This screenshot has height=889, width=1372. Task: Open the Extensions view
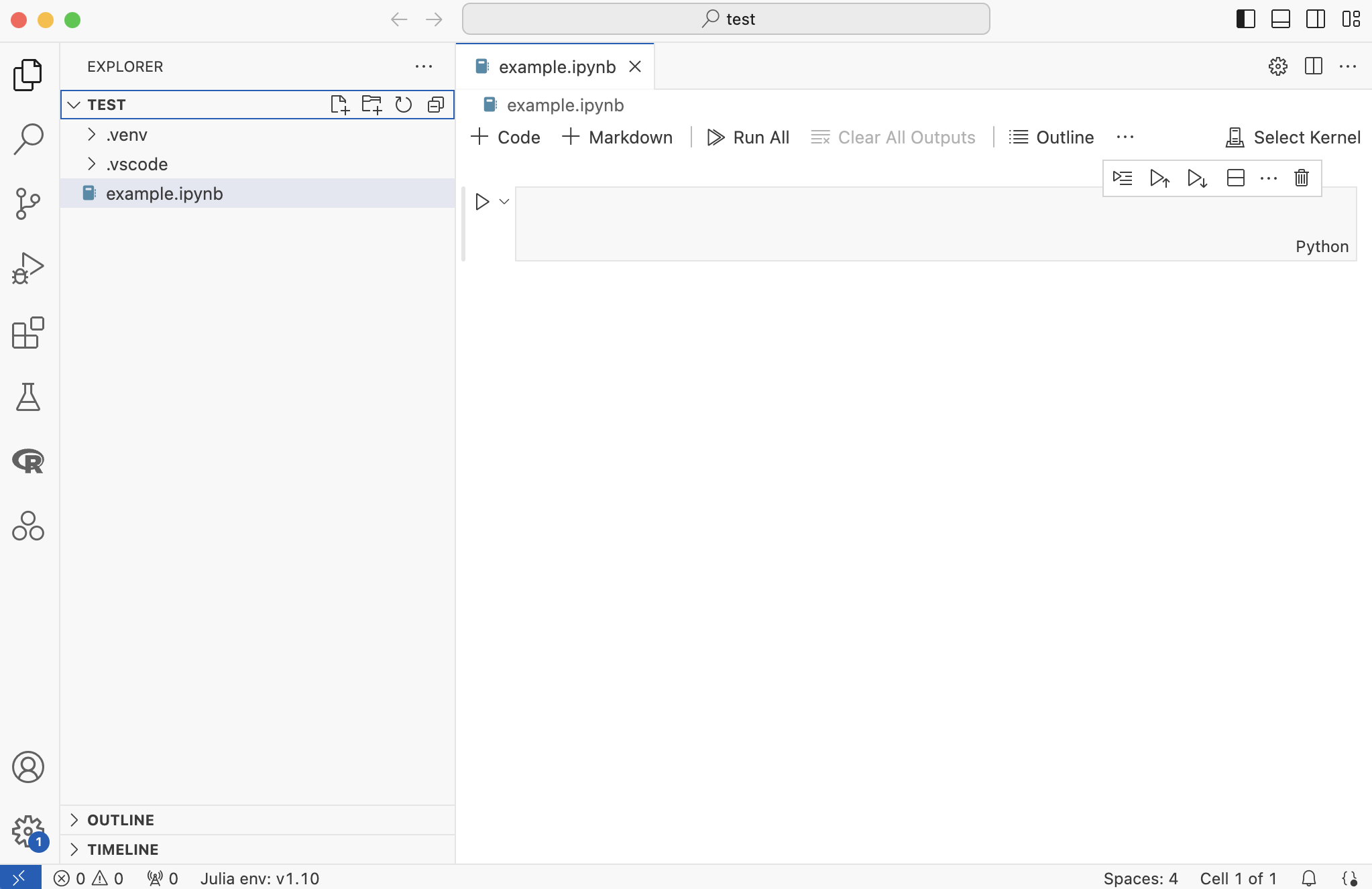tap(27, 333)
